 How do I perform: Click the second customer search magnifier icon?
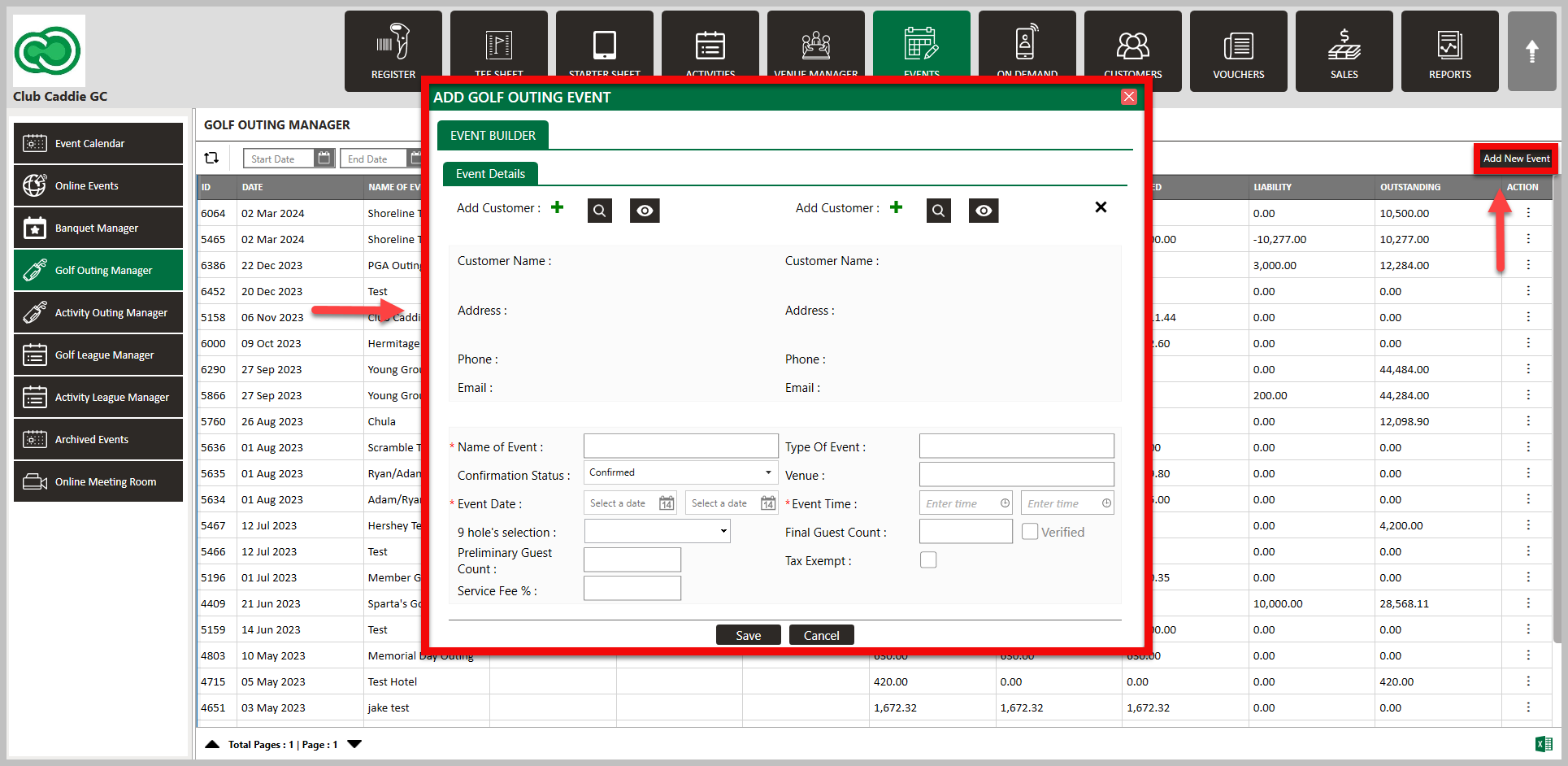click(x=938, y=211)
